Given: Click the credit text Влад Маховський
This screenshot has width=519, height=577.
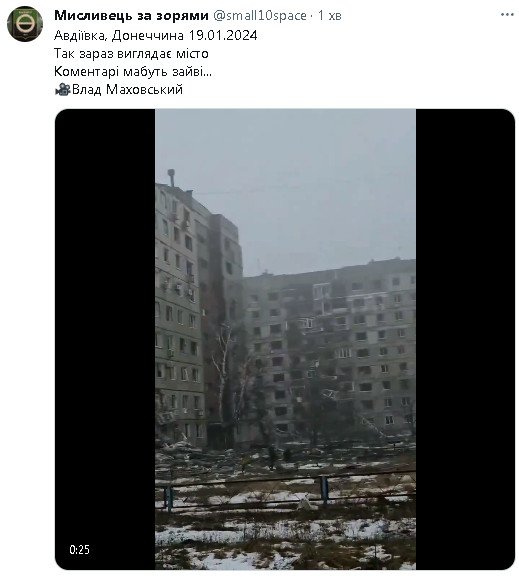Looking at the screenshot, I should pos(127,89).
